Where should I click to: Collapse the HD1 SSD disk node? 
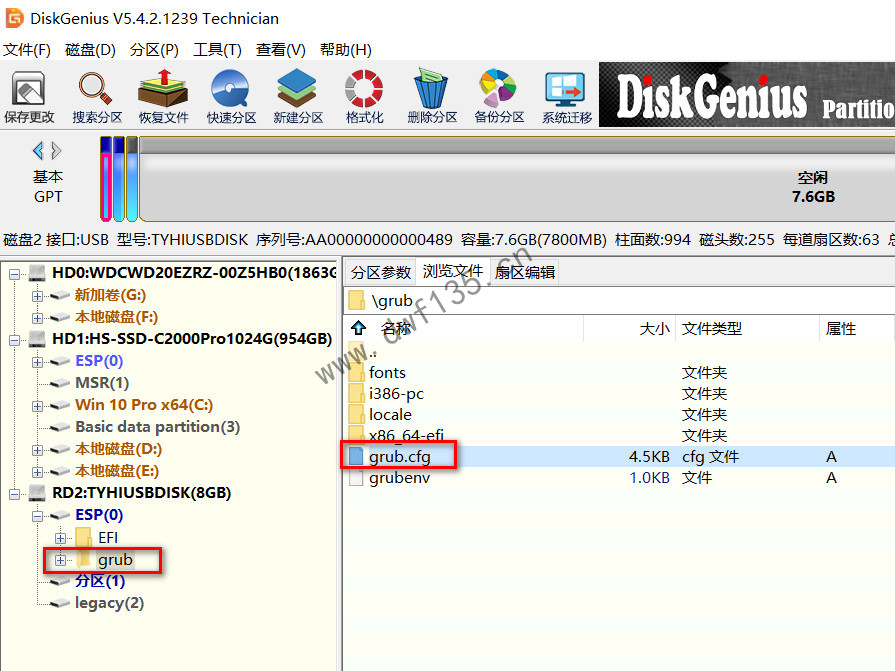(15, 340)
